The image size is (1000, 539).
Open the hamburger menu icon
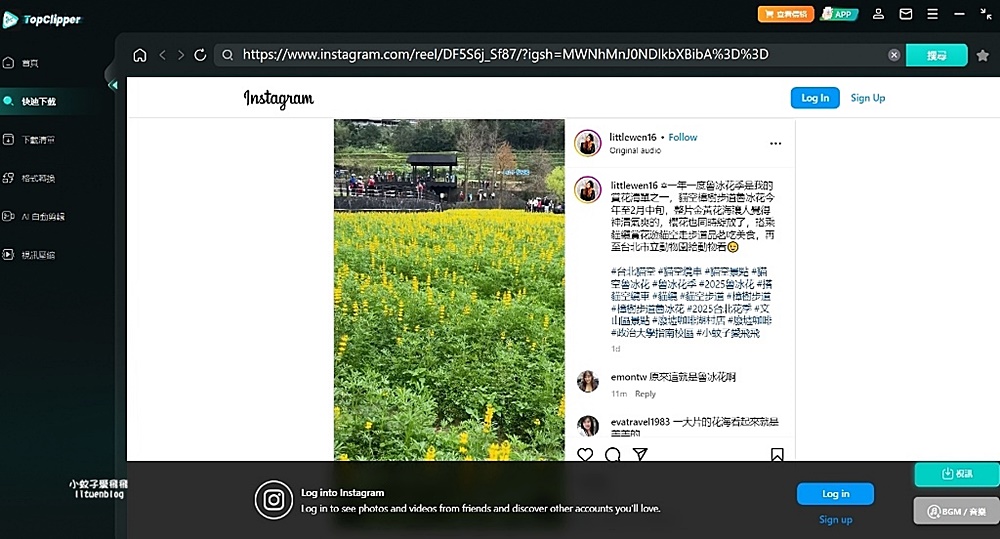click(932, 14)
